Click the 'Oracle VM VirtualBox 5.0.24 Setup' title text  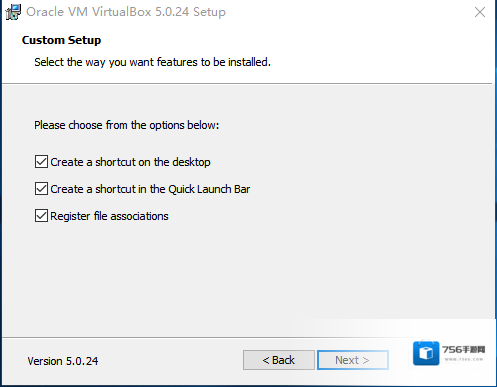(126, 12)
